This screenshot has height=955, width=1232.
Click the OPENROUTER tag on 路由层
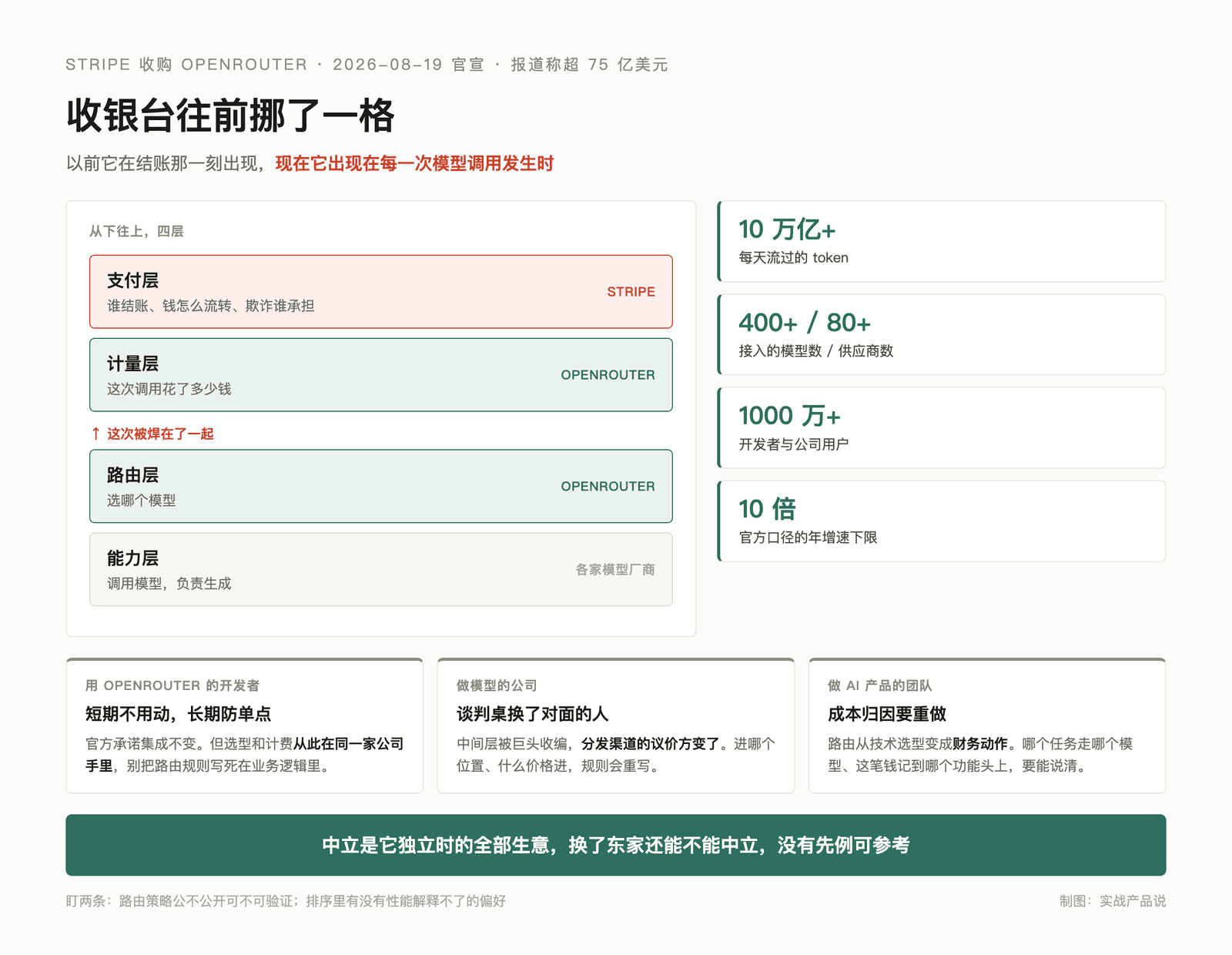tap(608, 486)
